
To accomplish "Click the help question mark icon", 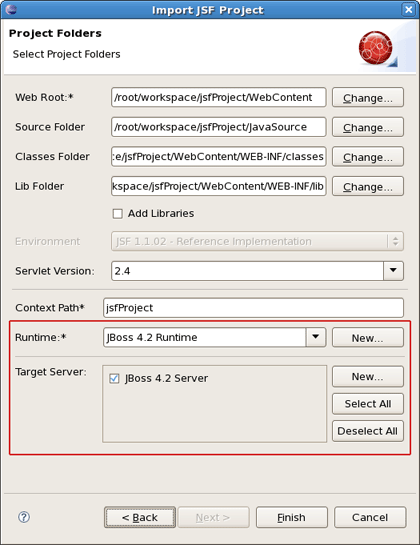I will coord(24,517).
